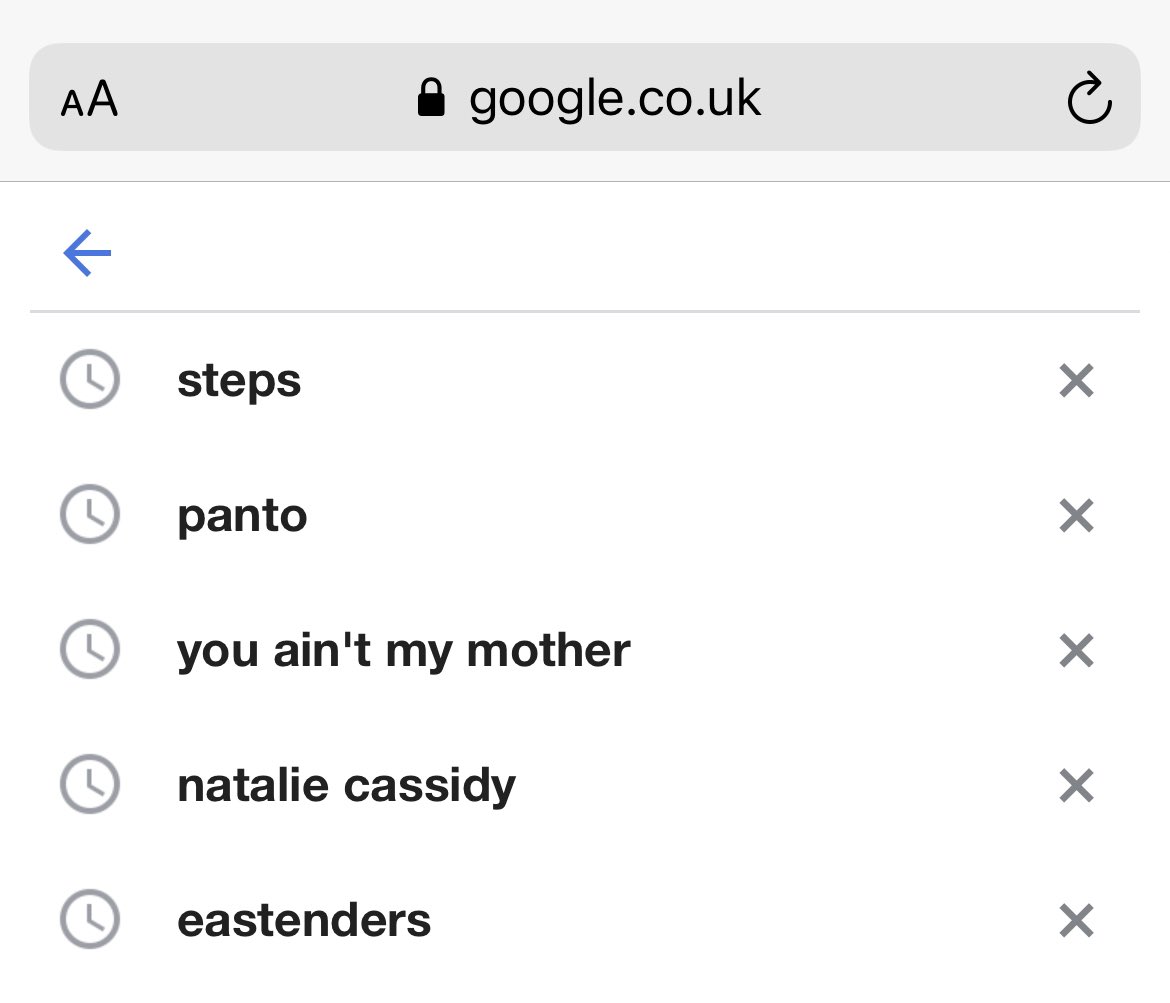
Task: Clear the 'eastenders' search entry
Action: pos(1076,920)
